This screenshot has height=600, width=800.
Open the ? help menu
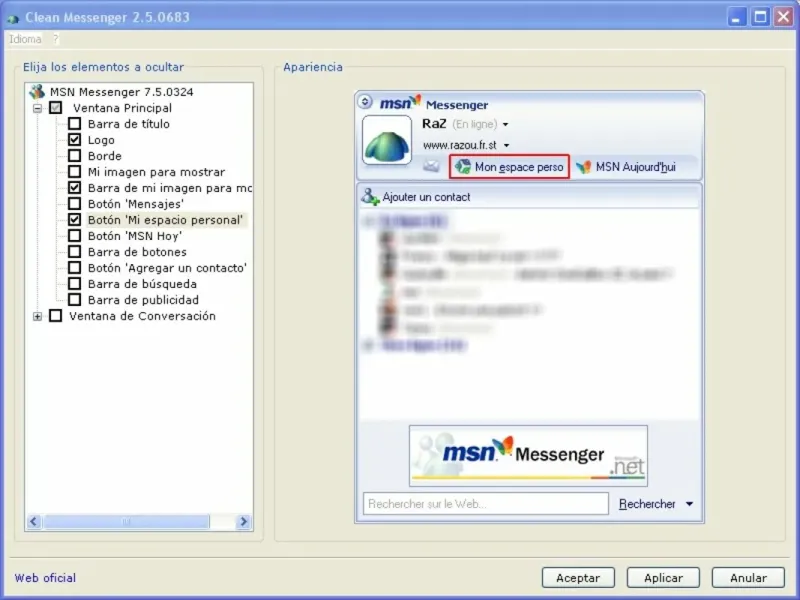click(56, 39)
